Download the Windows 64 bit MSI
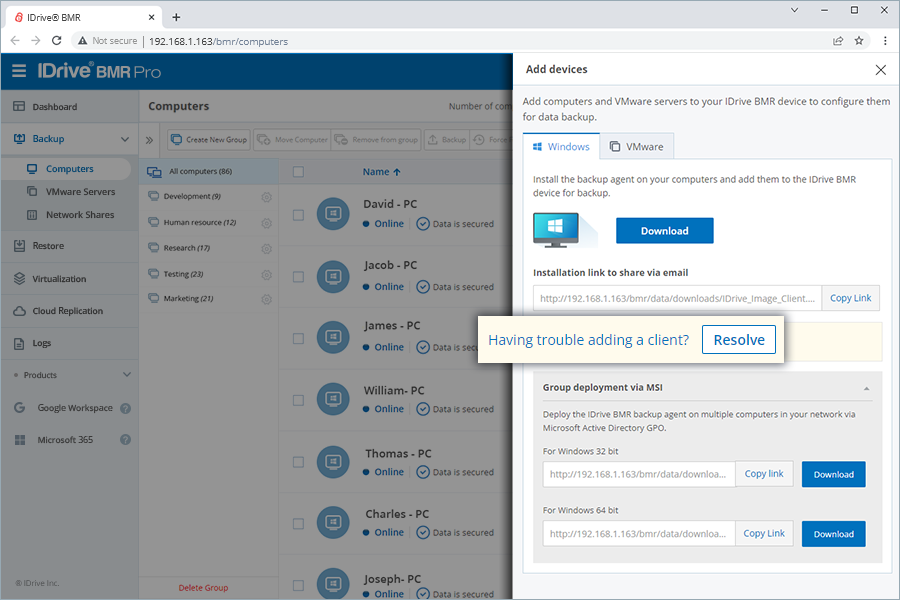The width and height of the screenshot is (900, 600). (x=833, y=534)
